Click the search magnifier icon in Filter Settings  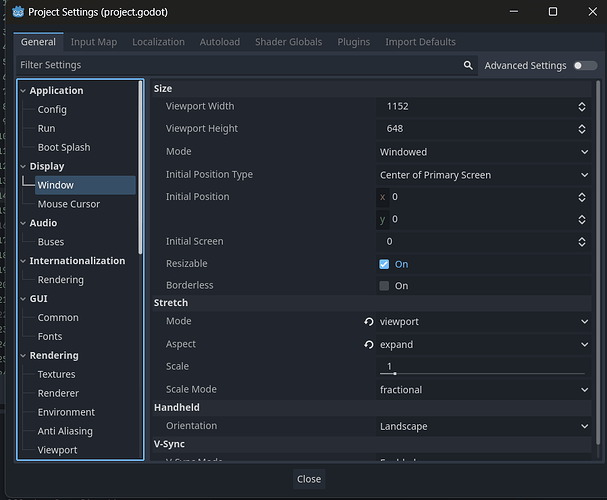[468, 65]
